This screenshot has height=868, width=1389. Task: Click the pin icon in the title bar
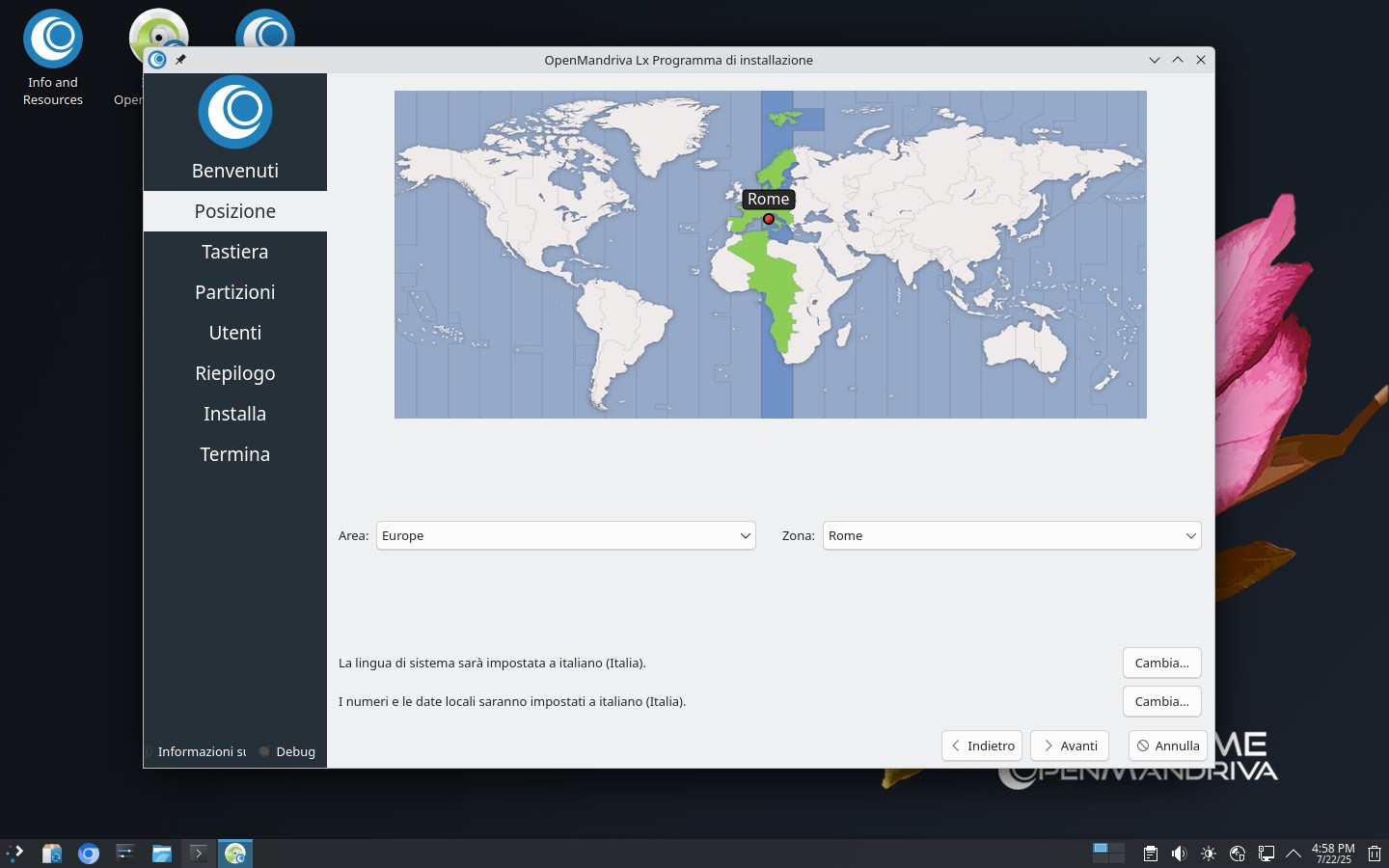(180, 60)
